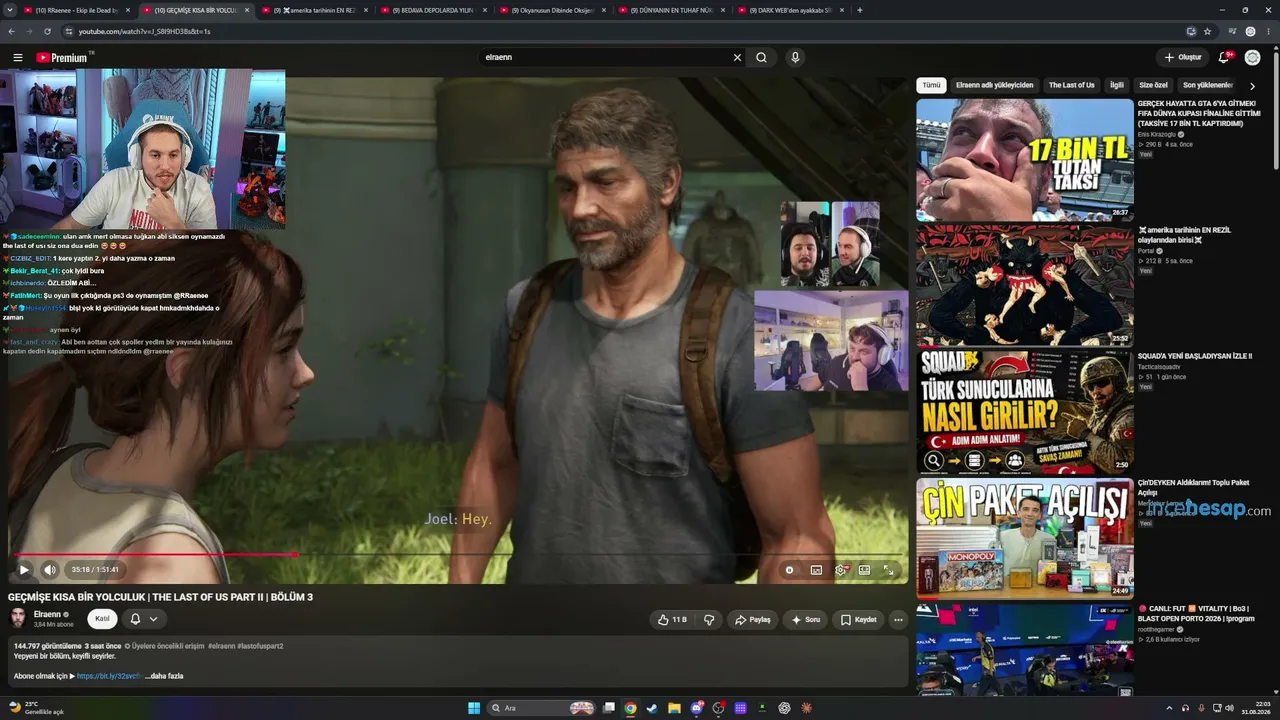Click the browser address bar URL
This screenshot has width=1280, height=720.
pos(145,31)
